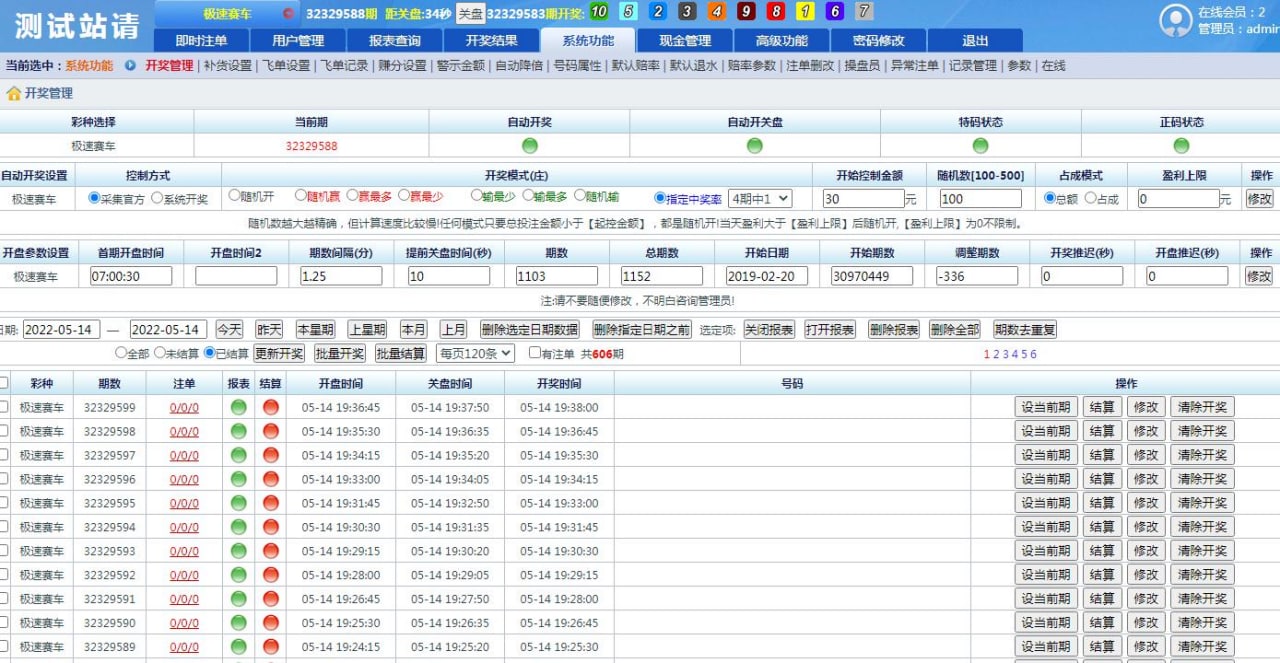Choose the 未结算 filter radio button

coord(159,353)
